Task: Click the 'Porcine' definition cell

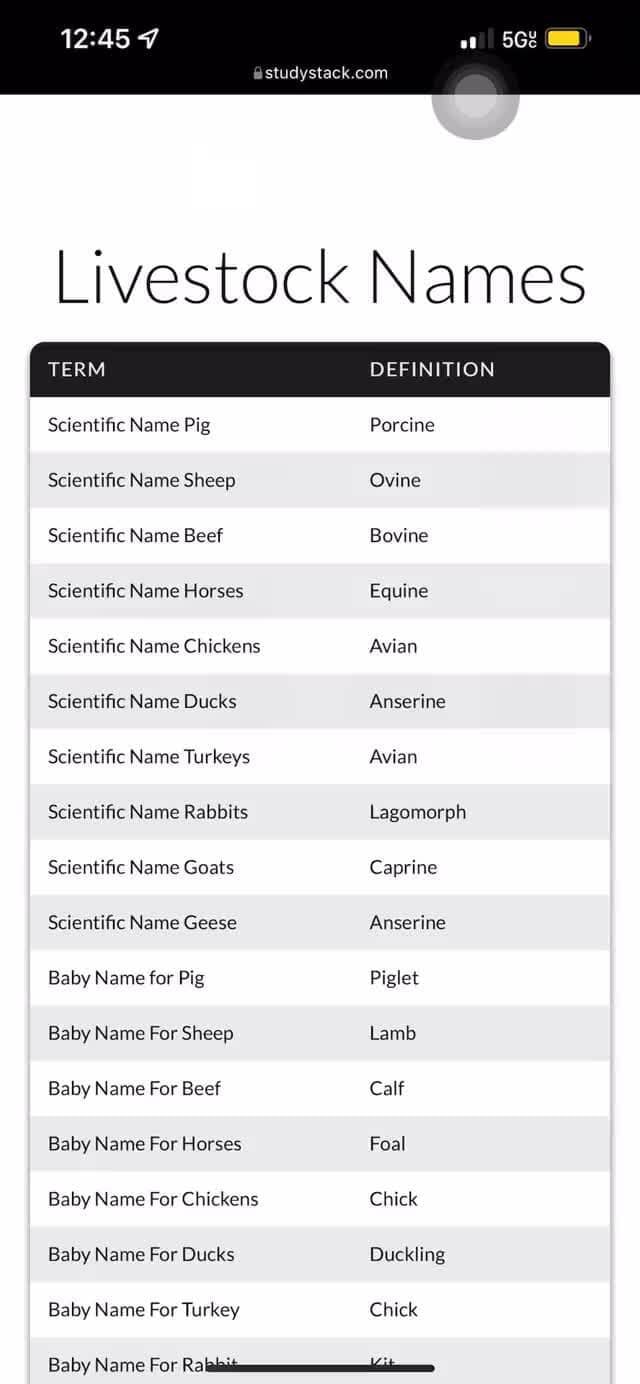Action: tap(401, 424)
